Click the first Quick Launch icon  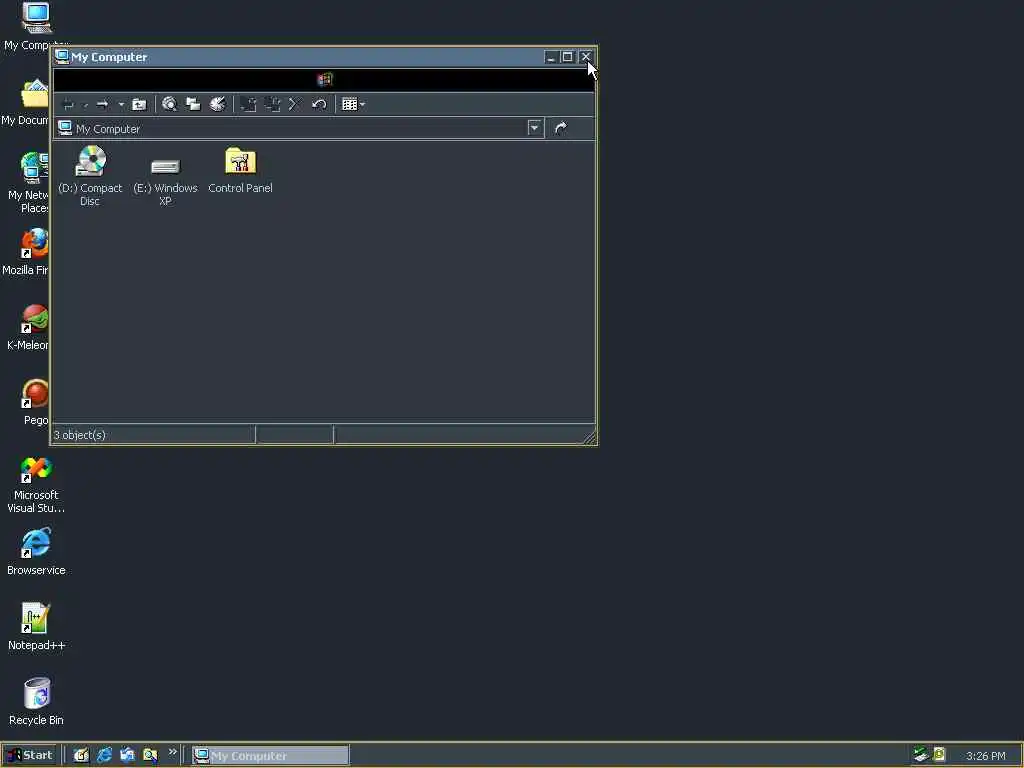pos(80,756)
